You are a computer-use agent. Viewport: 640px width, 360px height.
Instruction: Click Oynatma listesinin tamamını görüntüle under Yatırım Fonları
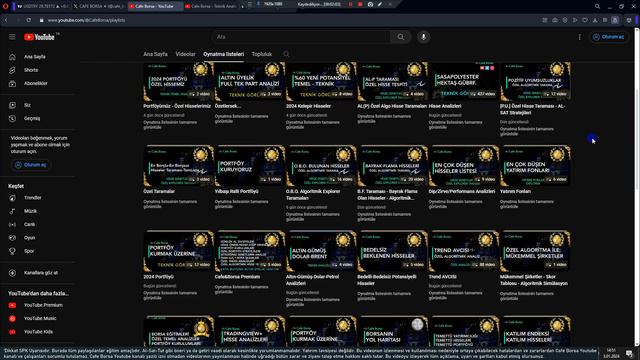click(x=527, y=204)
